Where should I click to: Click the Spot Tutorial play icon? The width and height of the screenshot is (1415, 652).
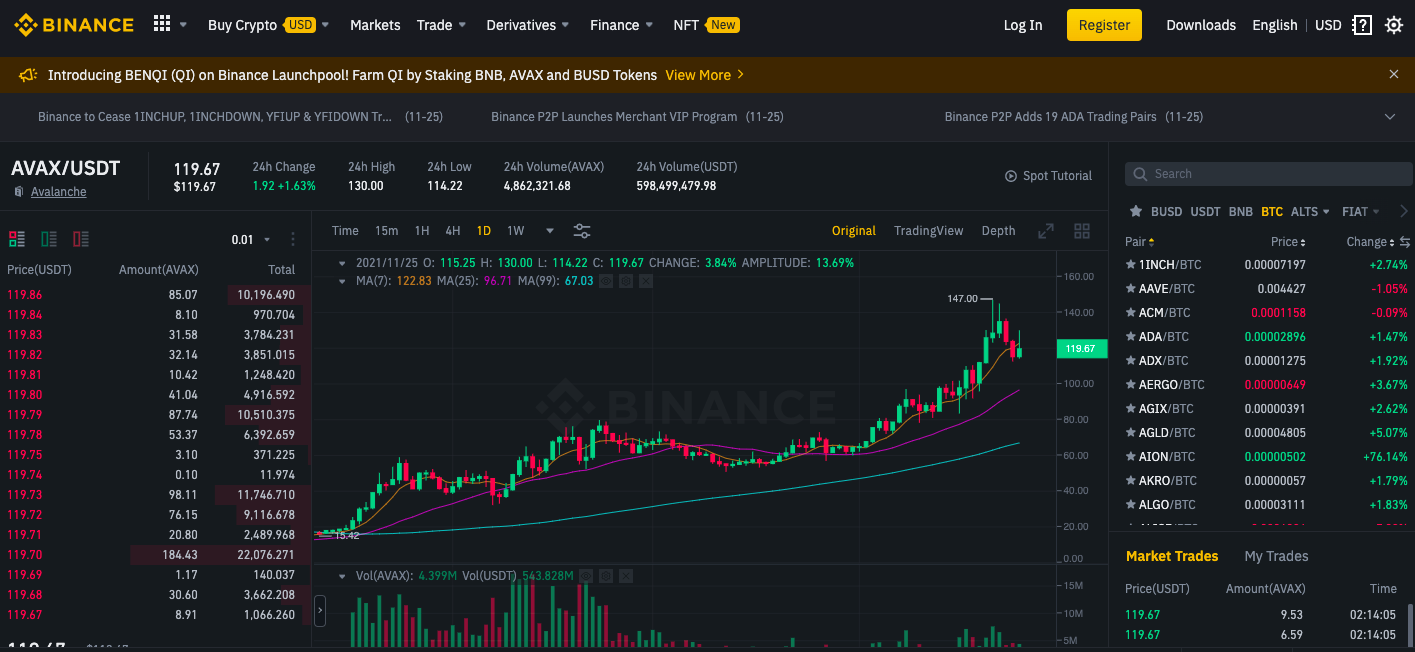[x=1011, y=176]
